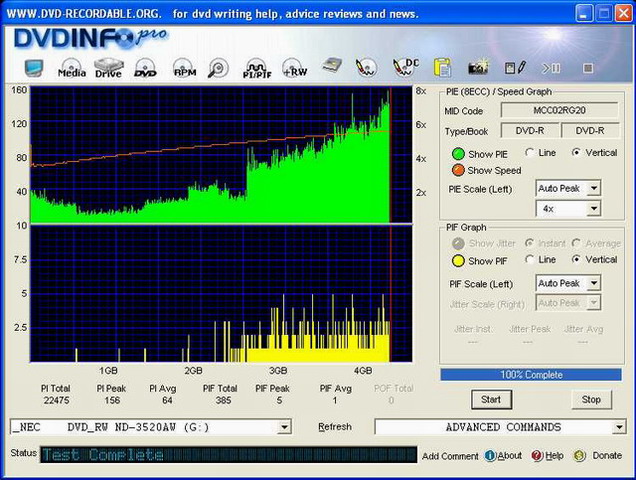Toggle the green Show PIE indicator

pyautogui.click(x=458, y=154)
